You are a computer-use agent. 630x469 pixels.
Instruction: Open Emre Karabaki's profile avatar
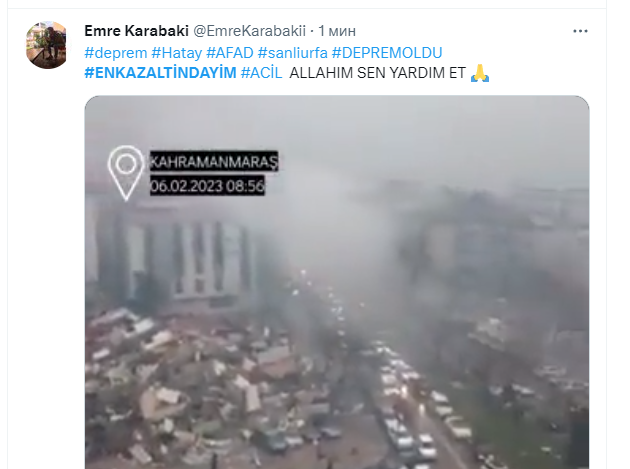coord(47,45)
